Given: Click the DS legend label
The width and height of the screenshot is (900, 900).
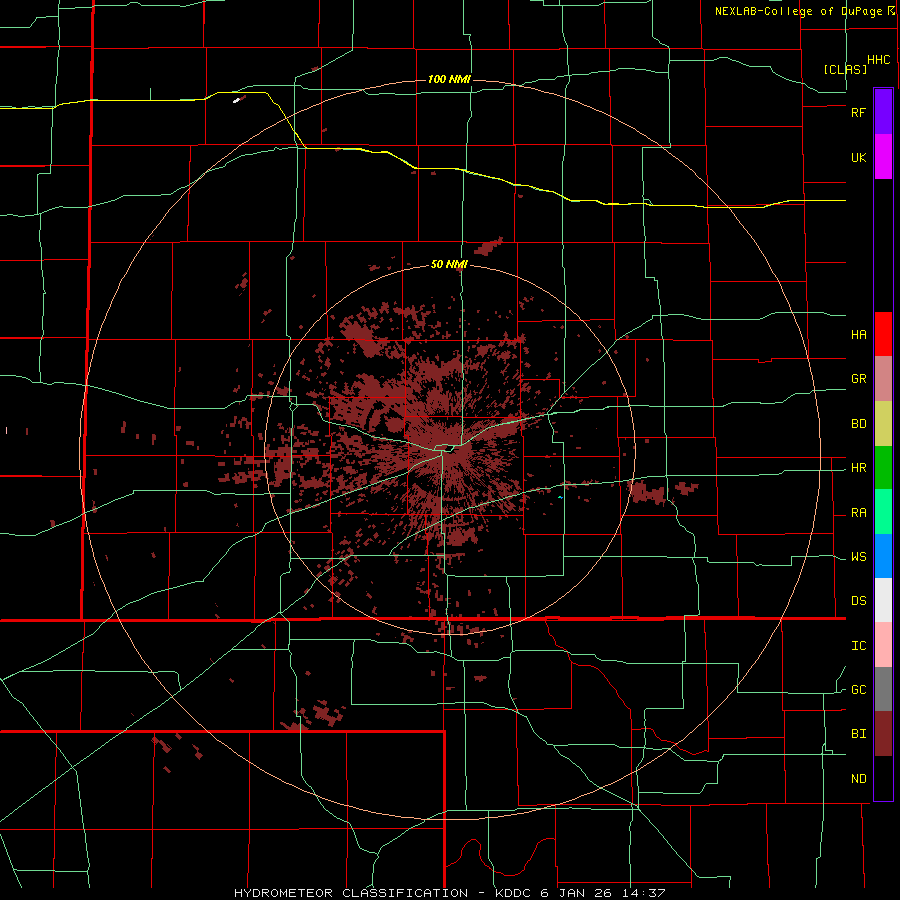Looking at the screenshot, I should pos(859,601).
